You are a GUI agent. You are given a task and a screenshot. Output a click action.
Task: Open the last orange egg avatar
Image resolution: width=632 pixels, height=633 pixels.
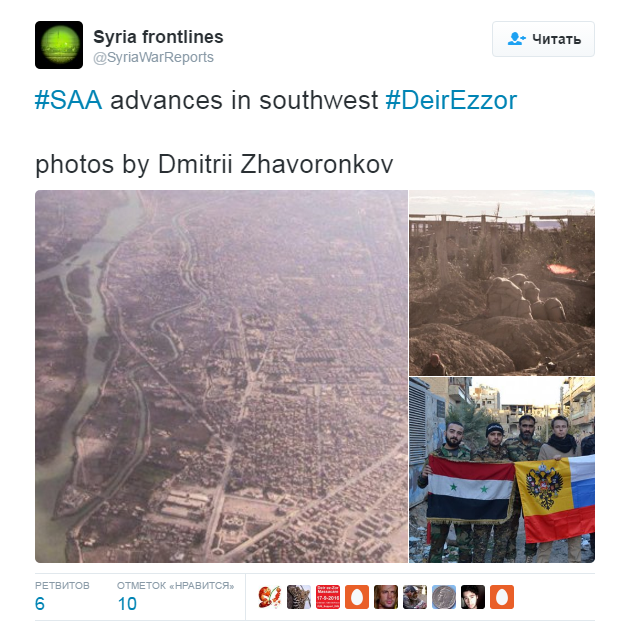coord(502,597)
